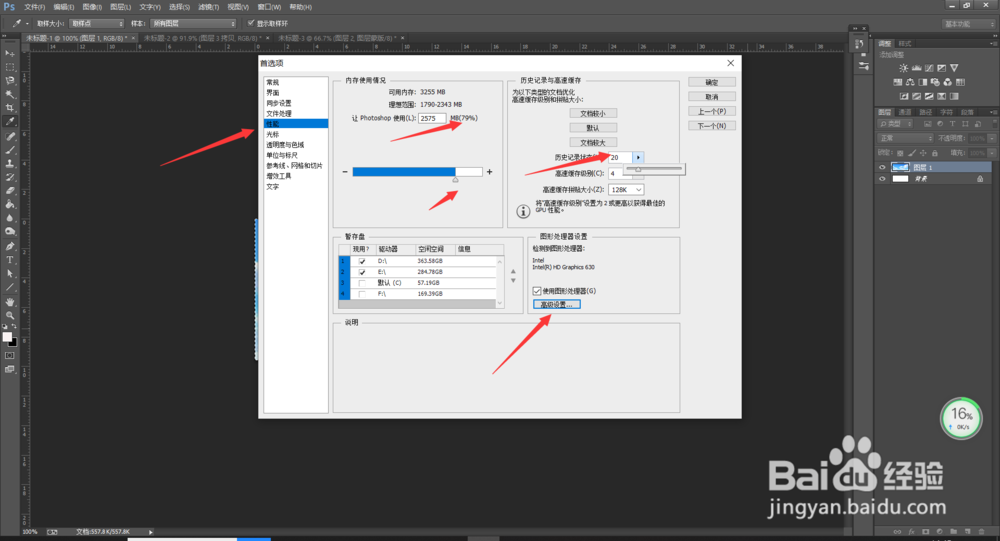1000x541 pixels.
Task: Select the Pen tool
Action: (x=10, y=246)
